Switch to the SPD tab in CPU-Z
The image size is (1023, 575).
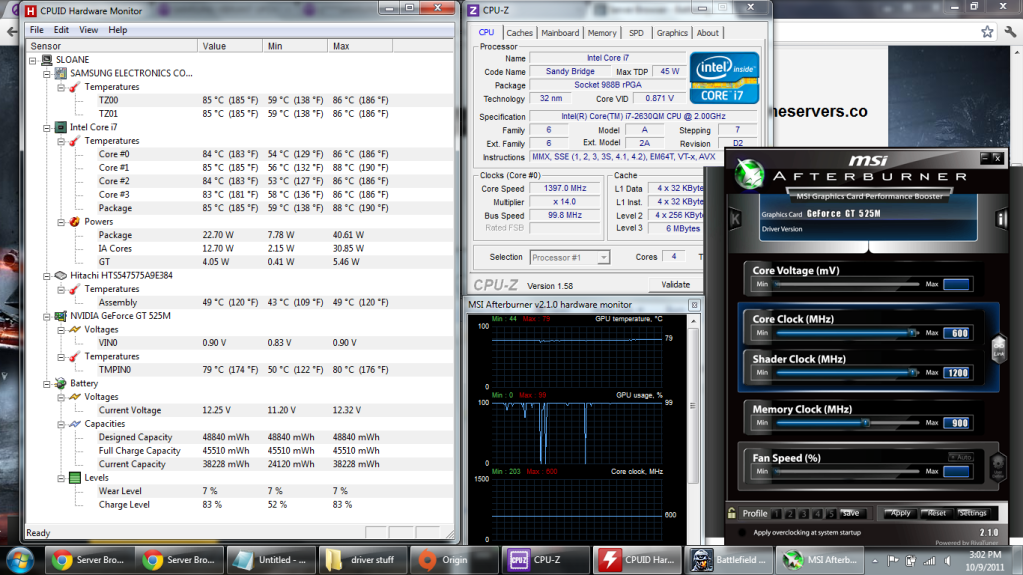[636, 33]
